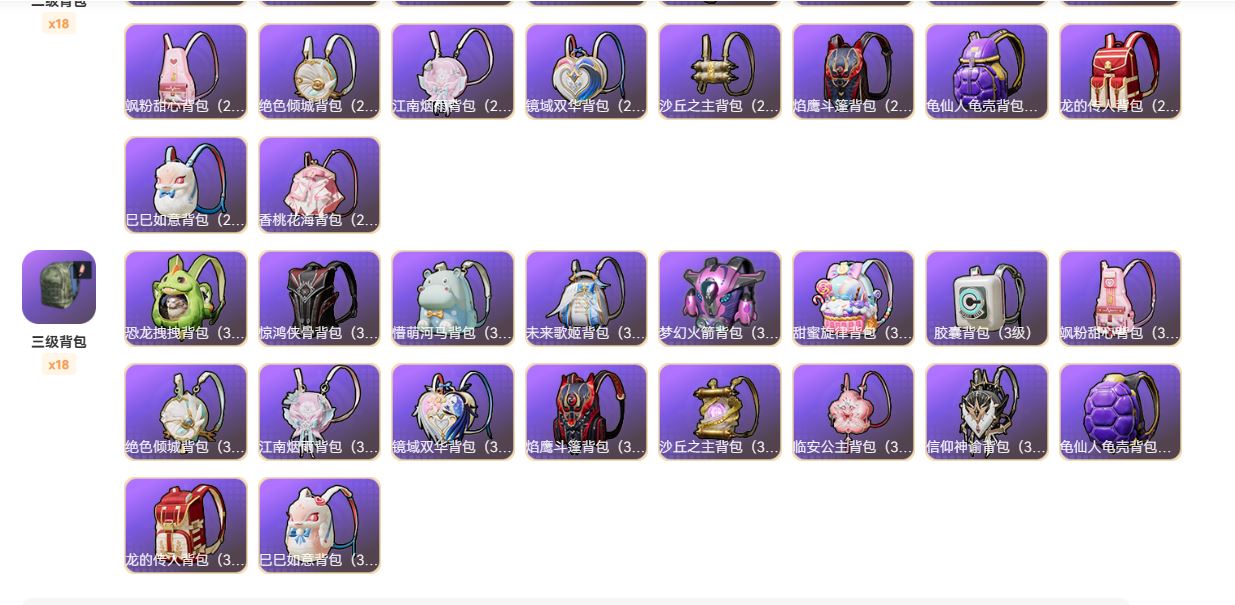Choose the level 3 龙的传人背包 red backpack

(x=186, y=525)
